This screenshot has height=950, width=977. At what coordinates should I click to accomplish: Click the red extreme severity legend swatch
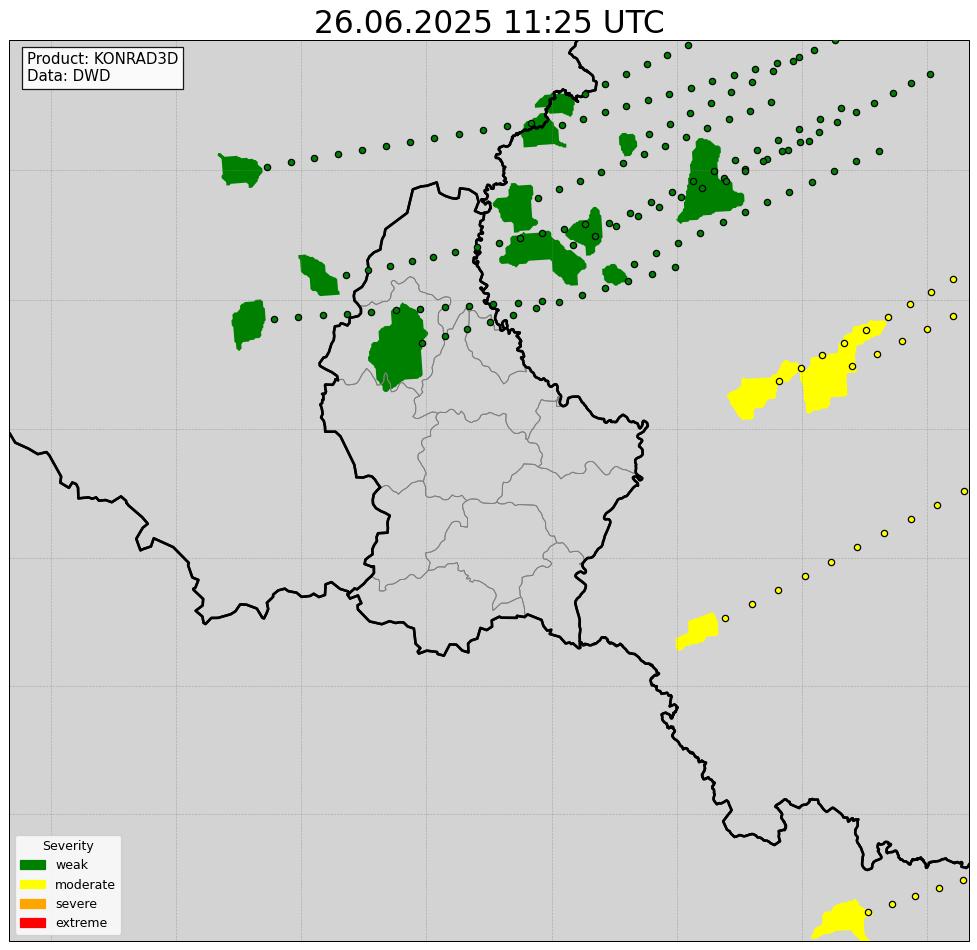33,923
